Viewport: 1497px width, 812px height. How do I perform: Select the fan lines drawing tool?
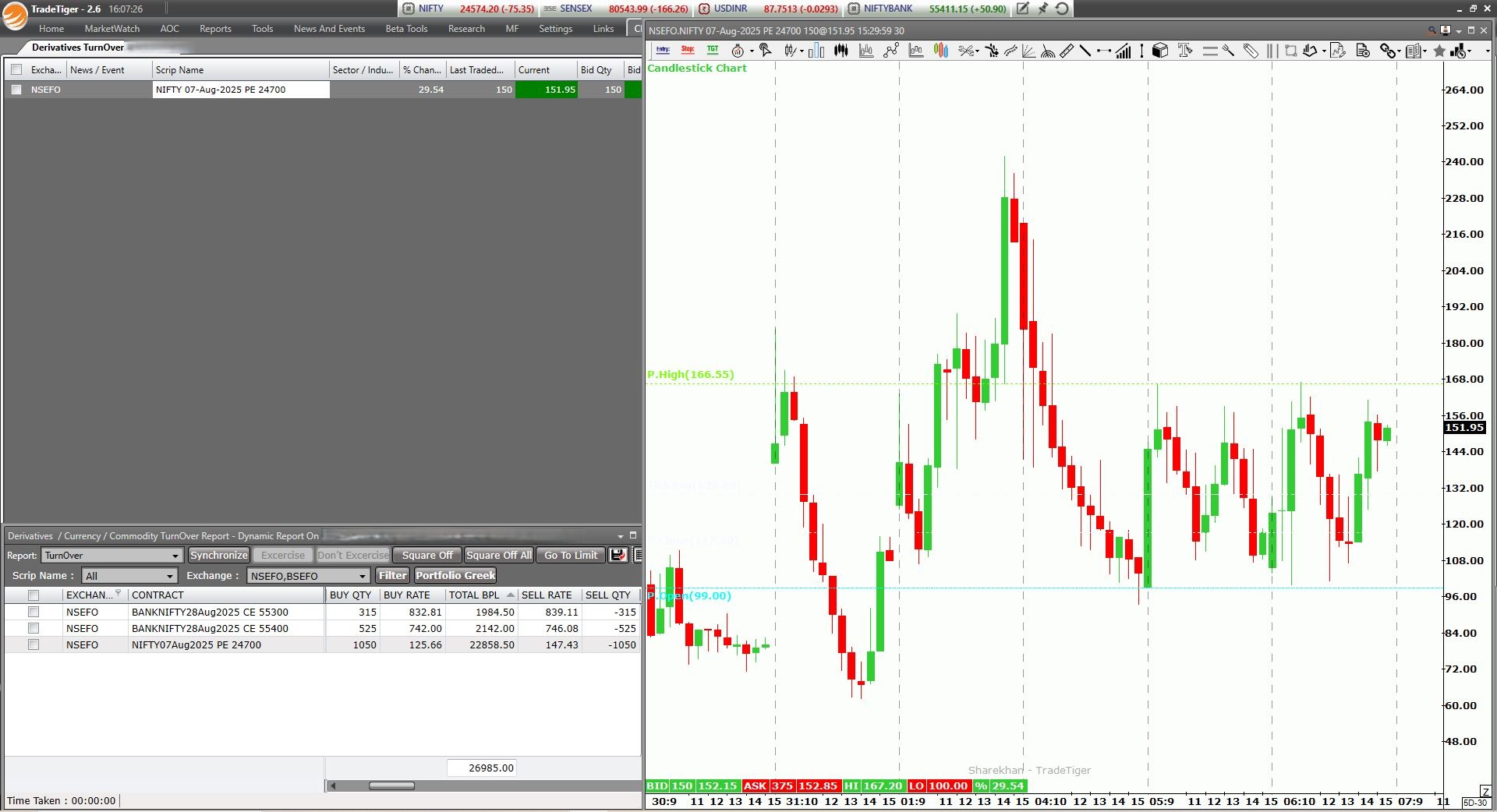coord(1029,51)
